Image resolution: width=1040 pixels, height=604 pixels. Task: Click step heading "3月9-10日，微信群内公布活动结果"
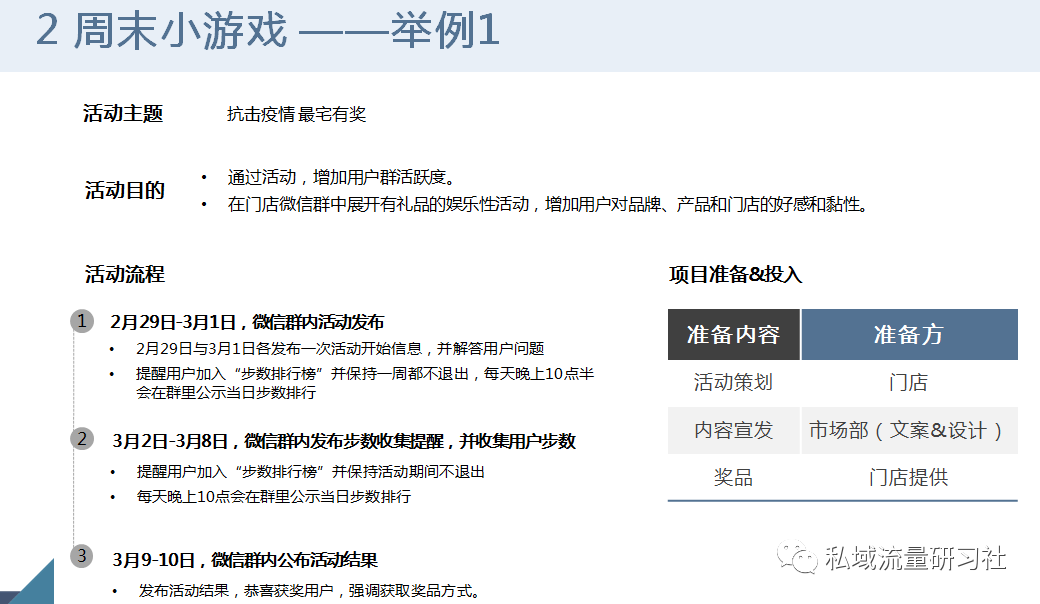(245, 560)
